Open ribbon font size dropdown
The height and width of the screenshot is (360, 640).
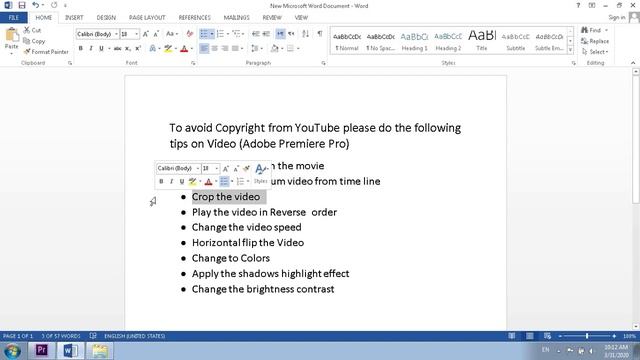[137, 34]
